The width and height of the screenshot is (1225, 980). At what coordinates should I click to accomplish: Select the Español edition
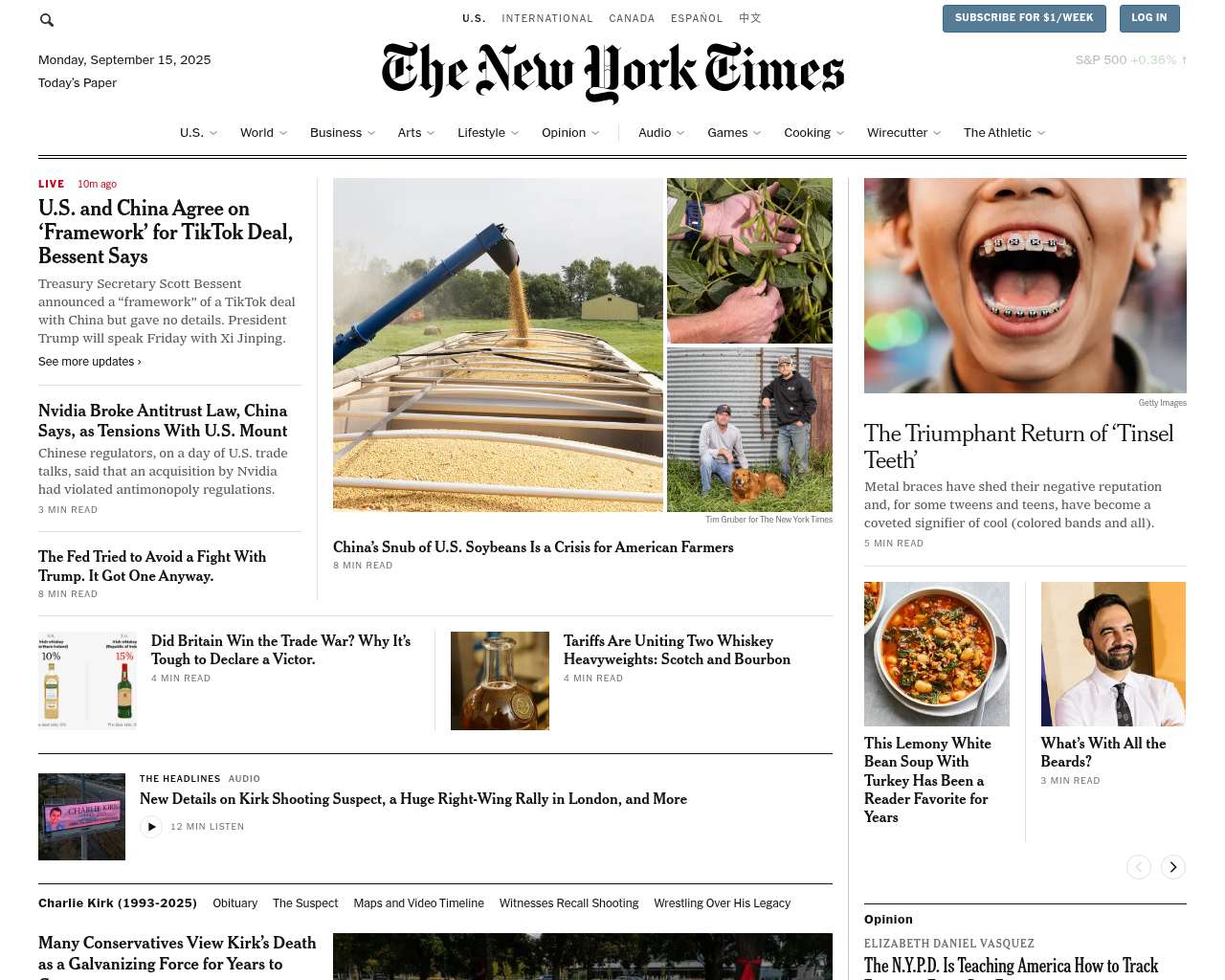pyautogui.click(x=697, y=18)
